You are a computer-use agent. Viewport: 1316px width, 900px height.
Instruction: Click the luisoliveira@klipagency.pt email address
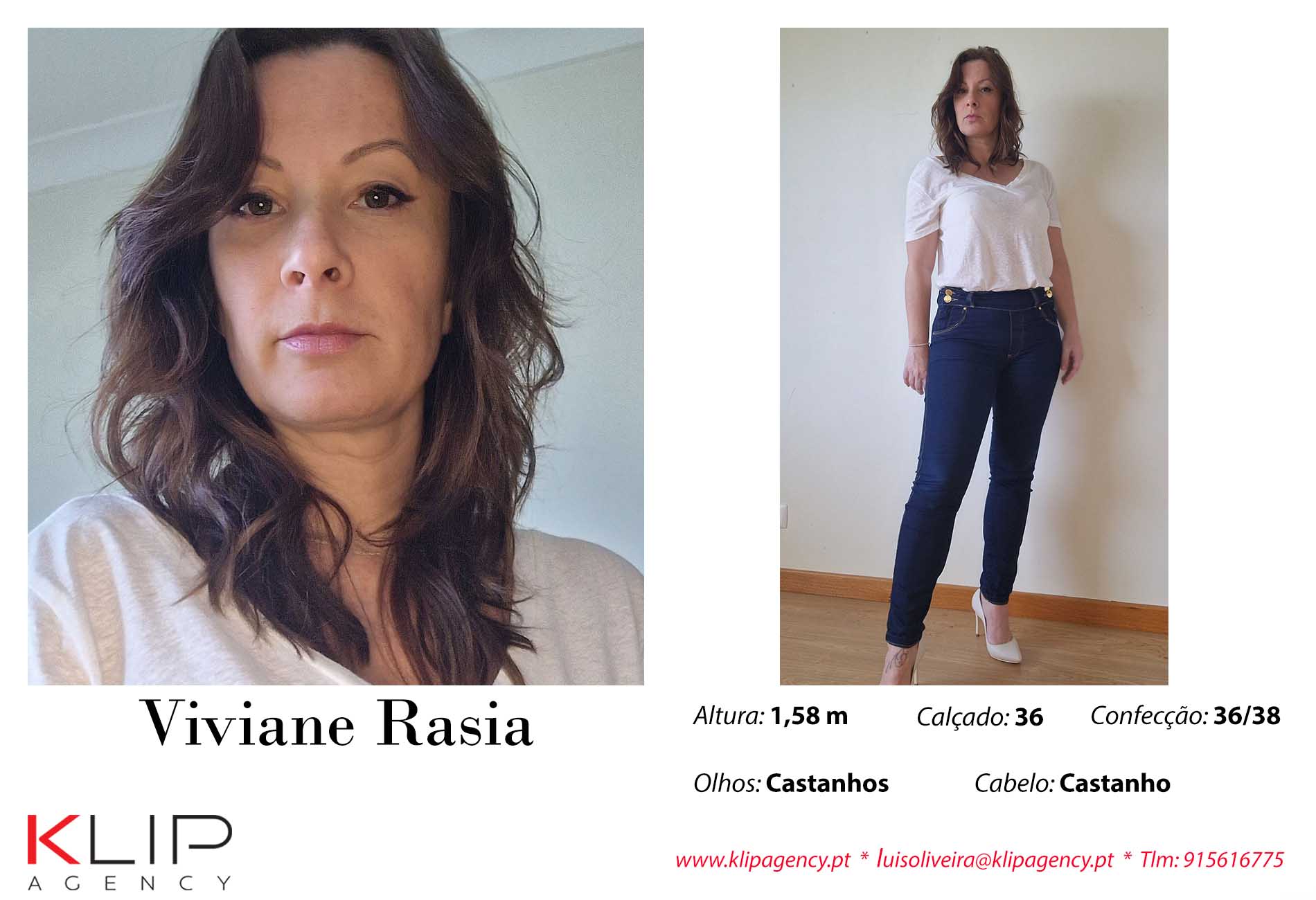(995, 860)
